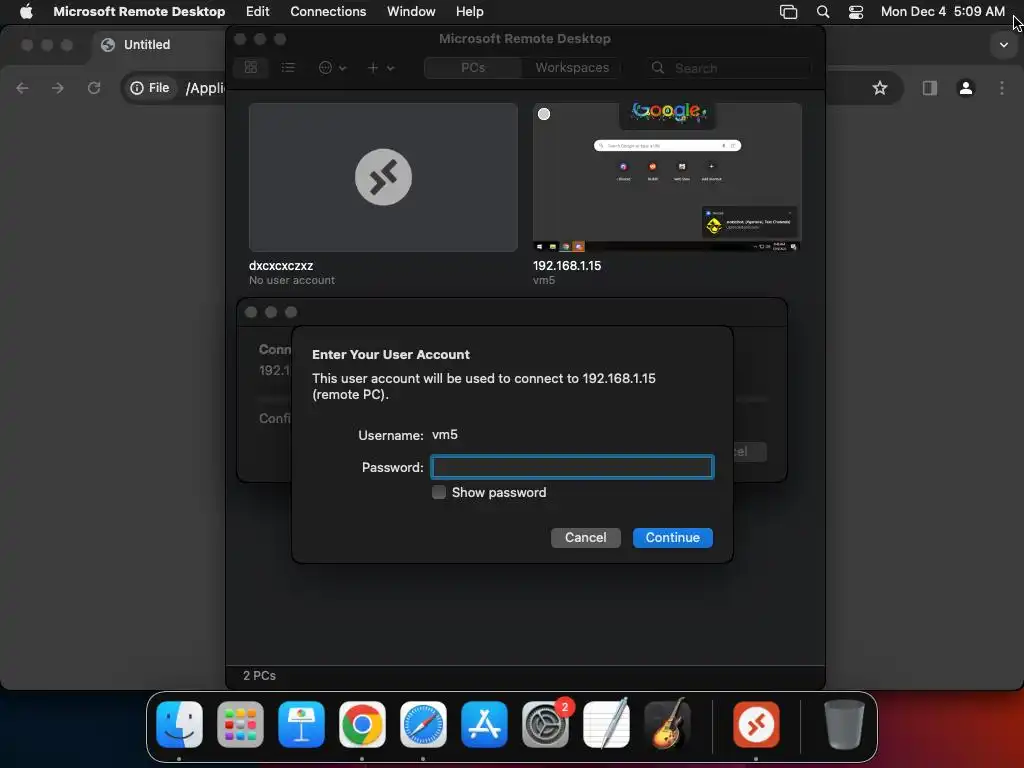1024x768 pixels.
Task: Open App Store from the Dock
Action: point(484,724)
